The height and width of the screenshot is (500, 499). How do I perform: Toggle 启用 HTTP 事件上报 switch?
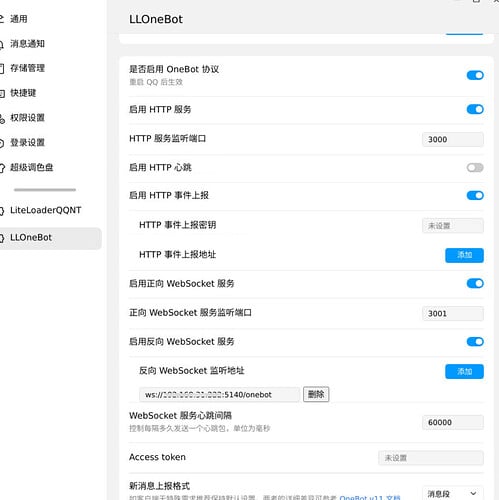click(x=475, y=195)
